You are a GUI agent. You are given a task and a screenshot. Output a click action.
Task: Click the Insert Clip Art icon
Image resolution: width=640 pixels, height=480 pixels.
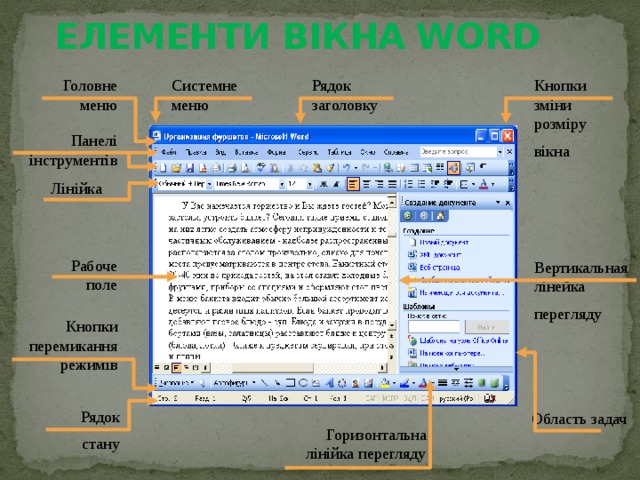(x=356, y=383)
